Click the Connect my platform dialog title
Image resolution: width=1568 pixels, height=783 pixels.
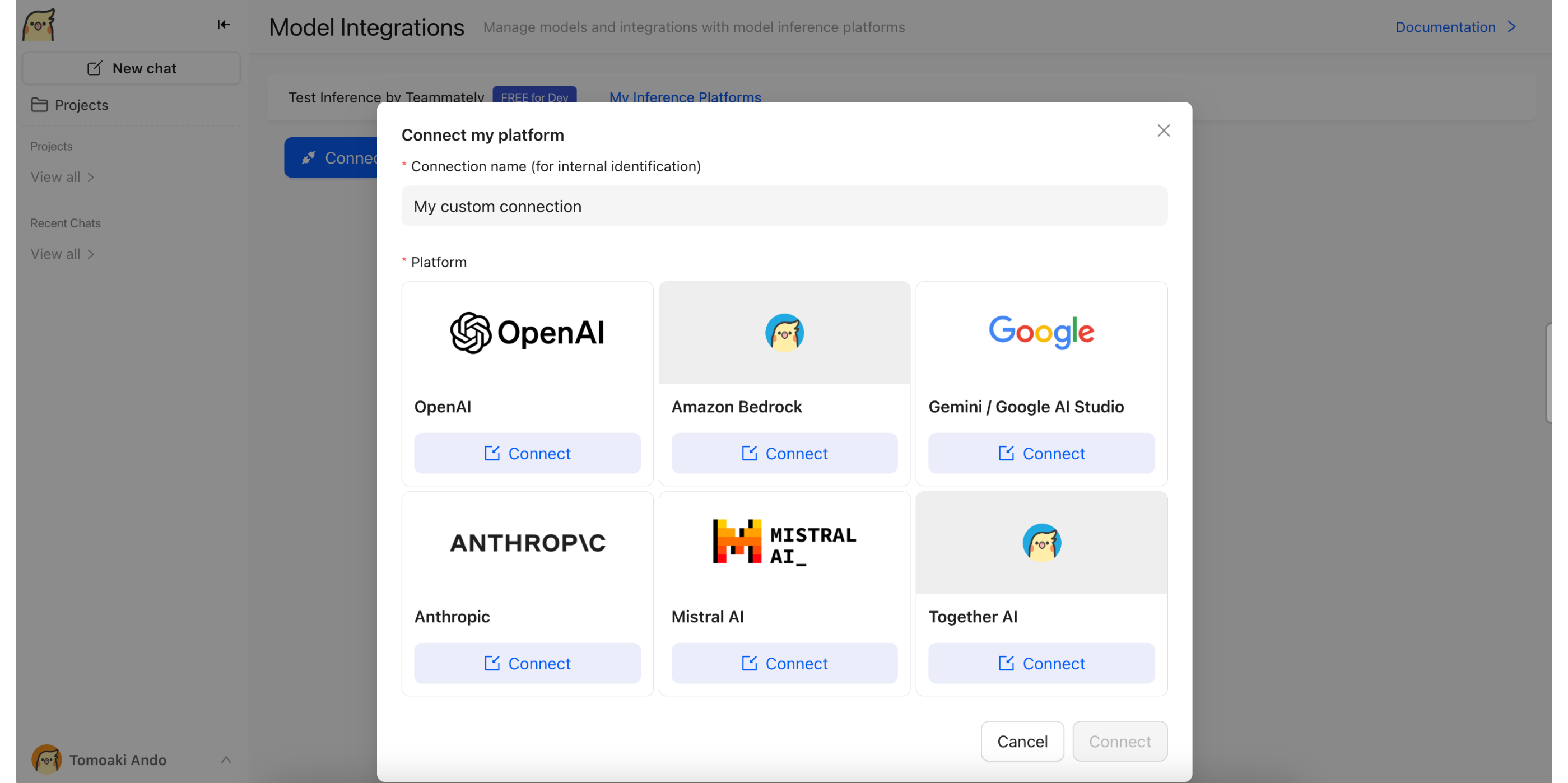coord(482,134)
